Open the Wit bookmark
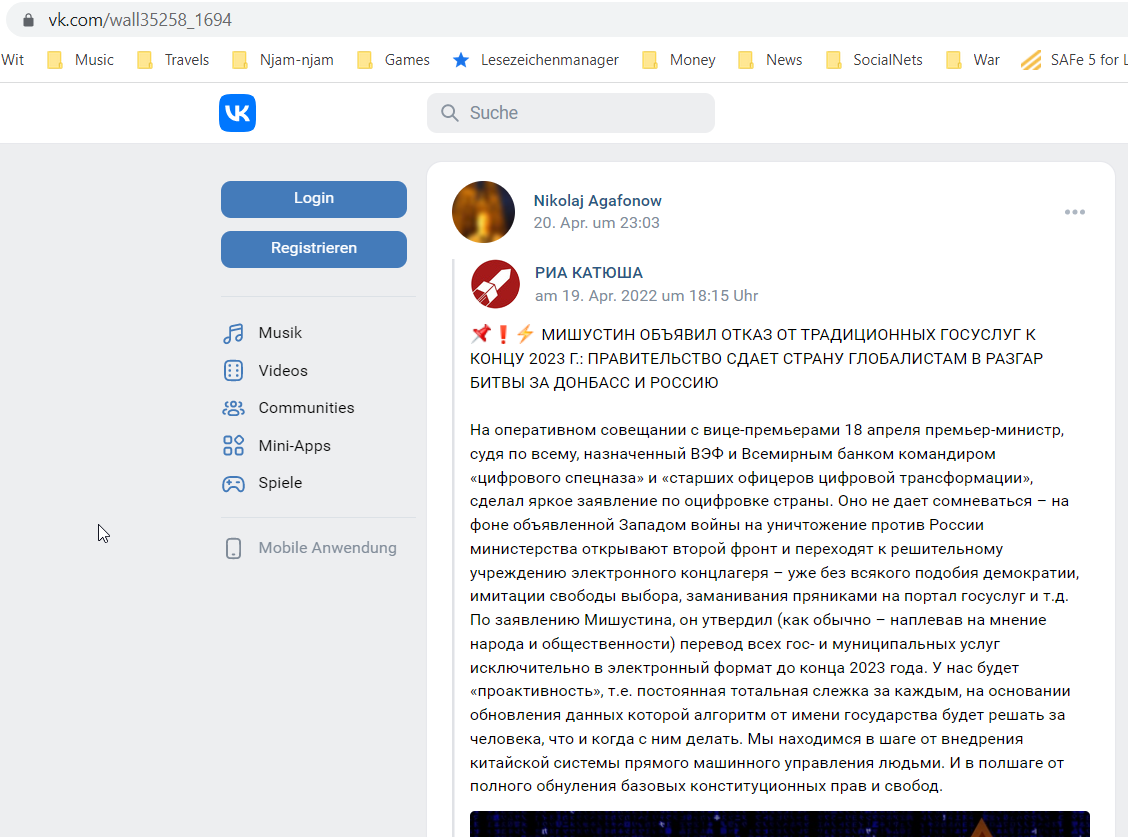Screen dimensions: 1128x837 (x=12, y=60)
